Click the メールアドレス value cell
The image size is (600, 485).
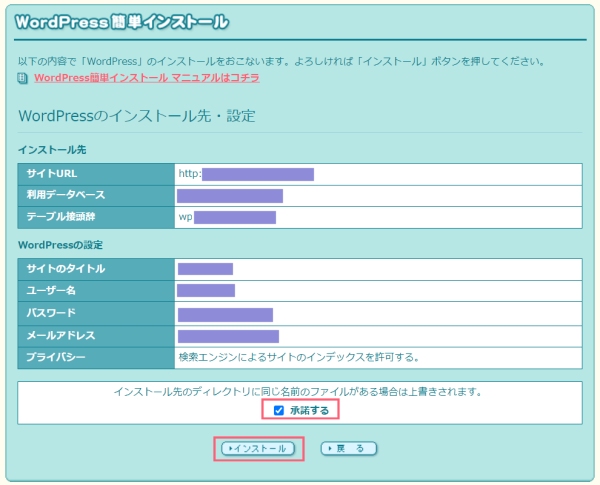tap(228, 336)
